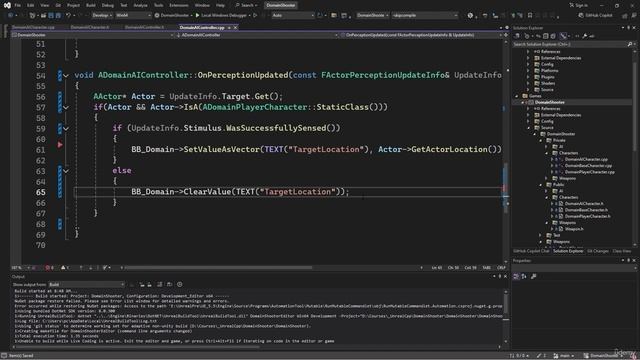Open GitHub Copilot button
The image size is (640, 360).
[x=596, y=16]
